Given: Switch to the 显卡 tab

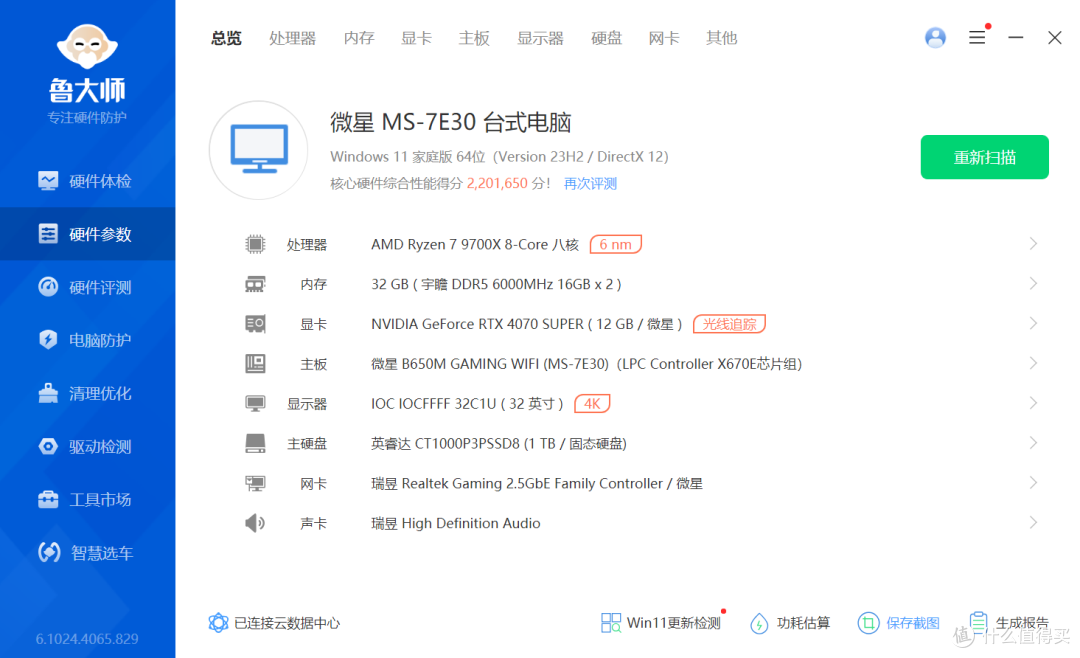Looking at the screenshot, I should point(416,38).
